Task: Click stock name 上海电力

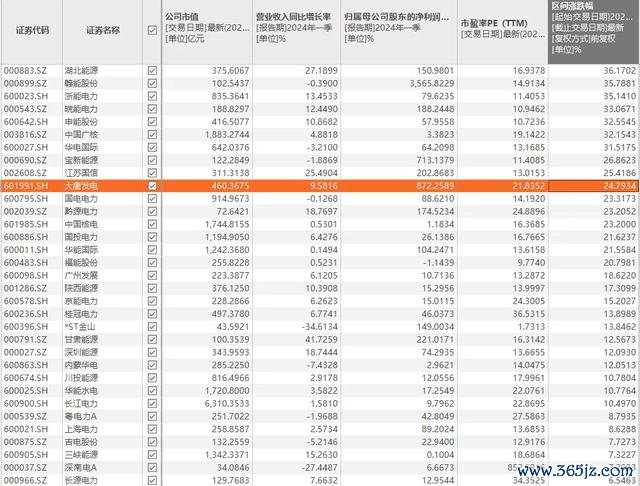Action: pos(81,429)
